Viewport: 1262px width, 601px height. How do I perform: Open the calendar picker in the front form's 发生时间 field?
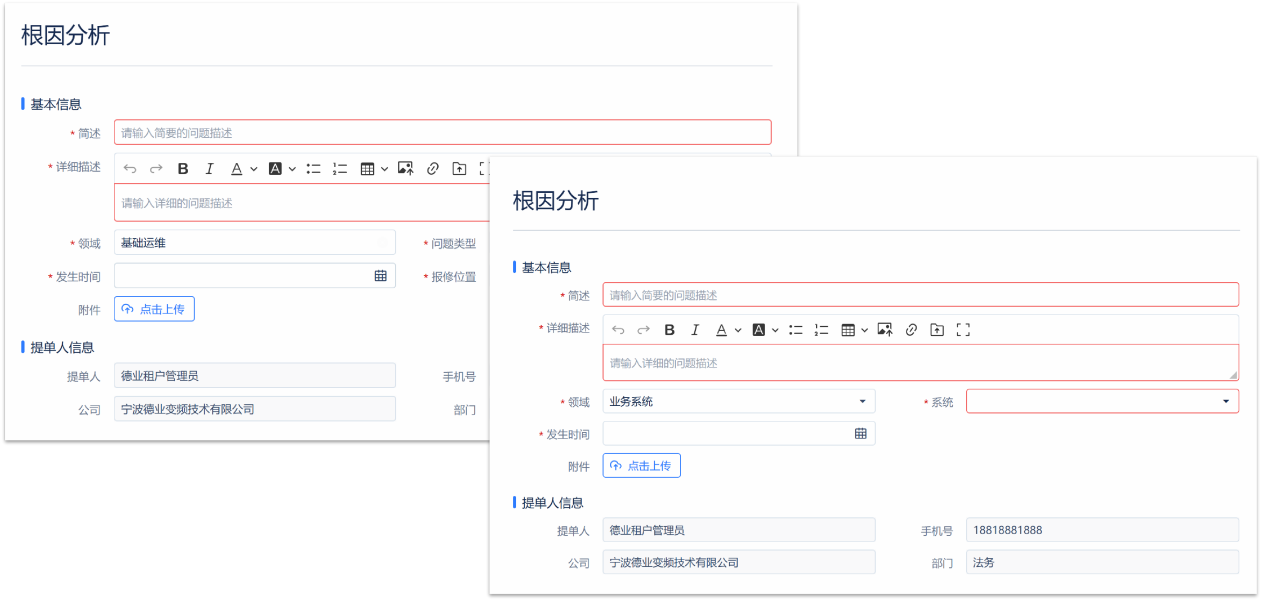pos(860,434)
